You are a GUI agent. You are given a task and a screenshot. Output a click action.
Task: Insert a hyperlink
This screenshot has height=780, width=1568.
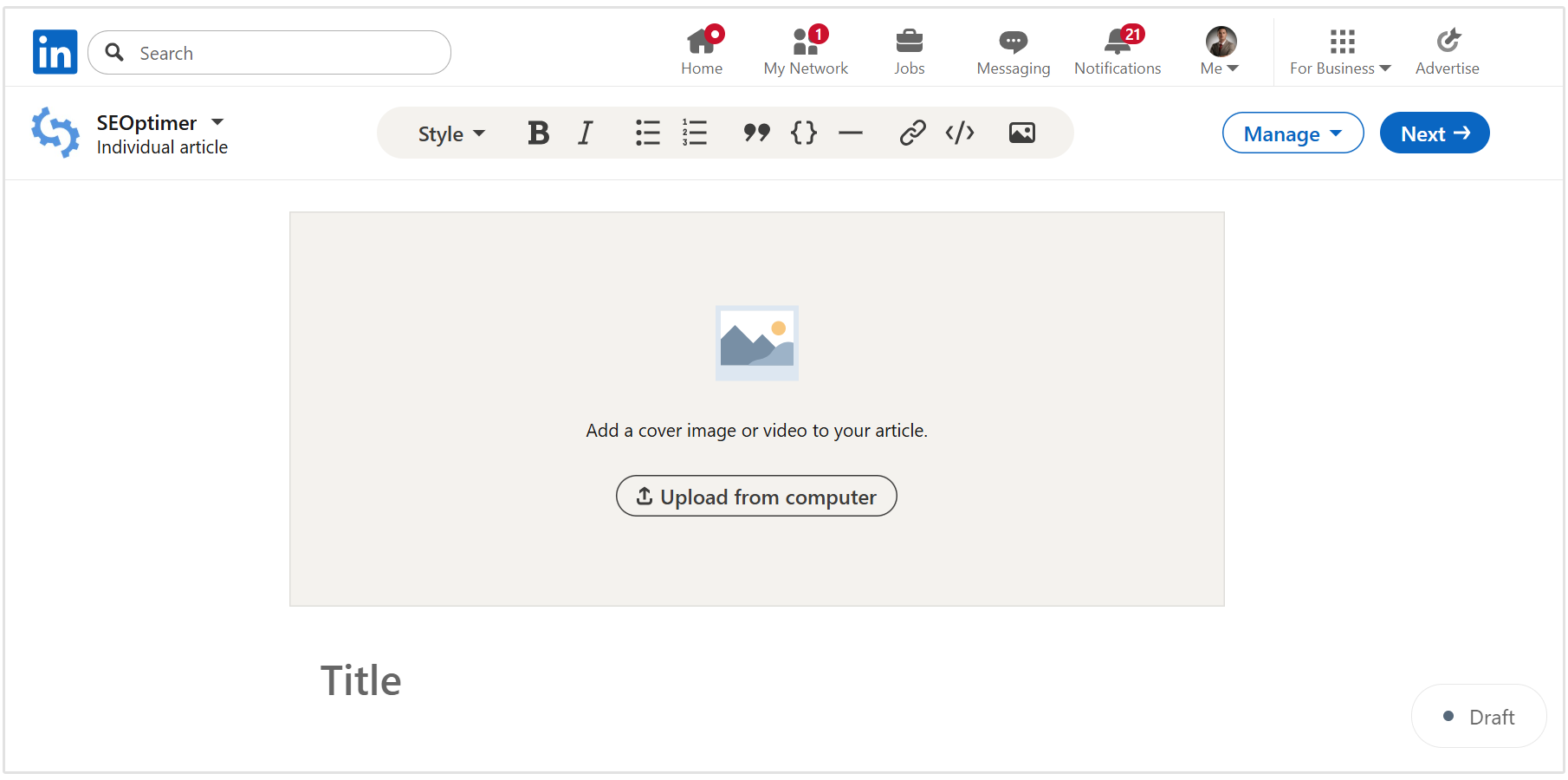pos(912,133)
